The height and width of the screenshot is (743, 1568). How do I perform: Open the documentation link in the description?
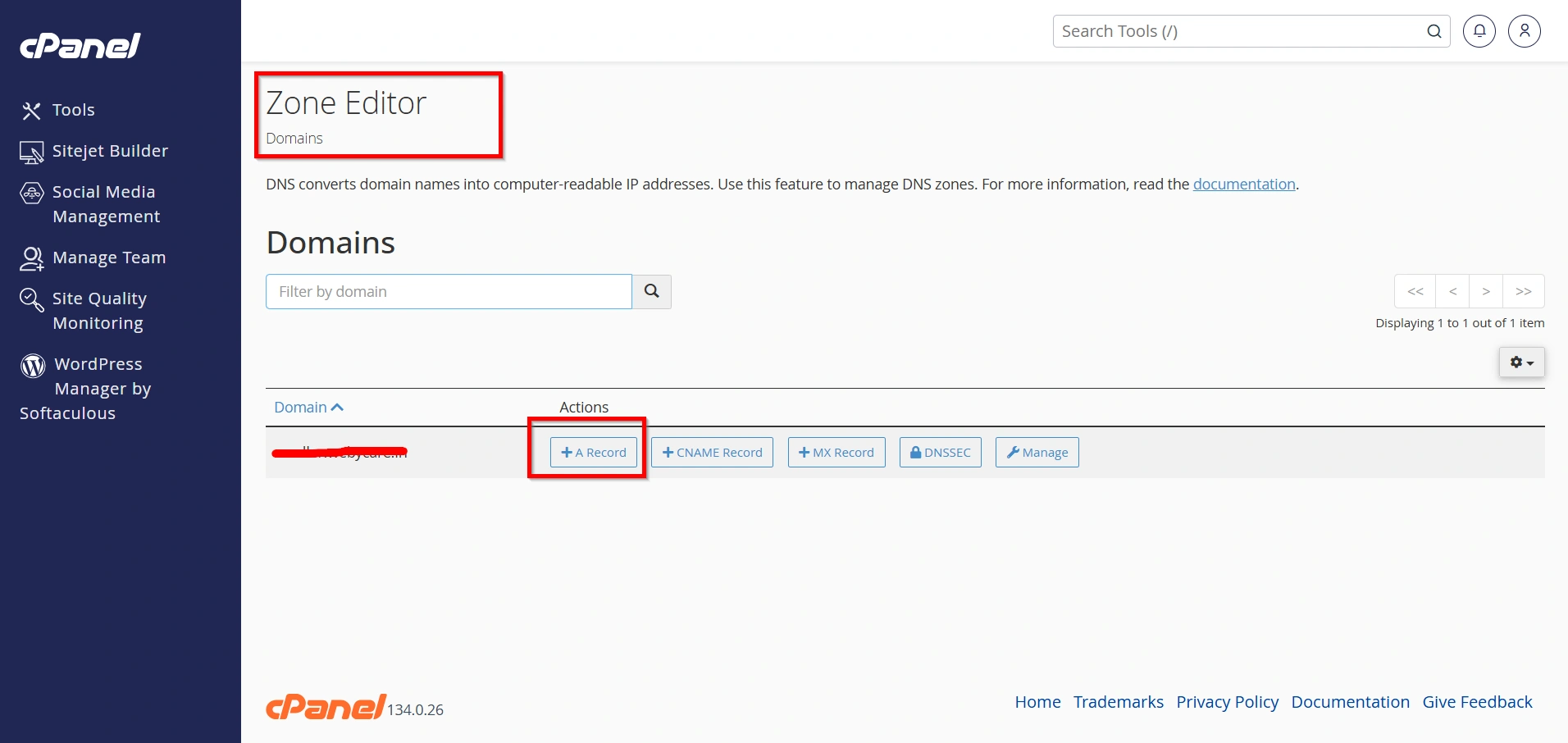(x=1244, y=185)
